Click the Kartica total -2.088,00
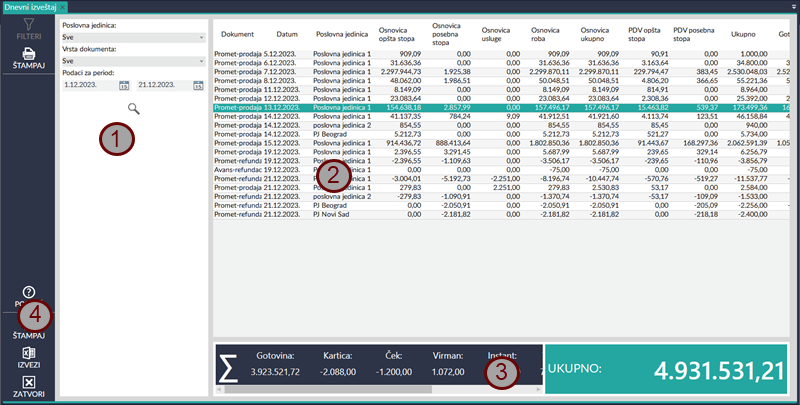 (338, 372)
